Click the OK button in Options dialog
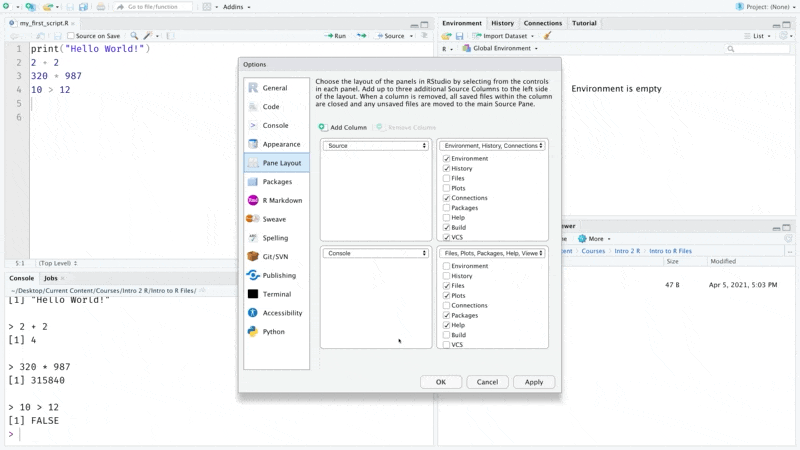The height and width of the screenshot is (450, 800). pyautogui.click(x=441, y=382)
